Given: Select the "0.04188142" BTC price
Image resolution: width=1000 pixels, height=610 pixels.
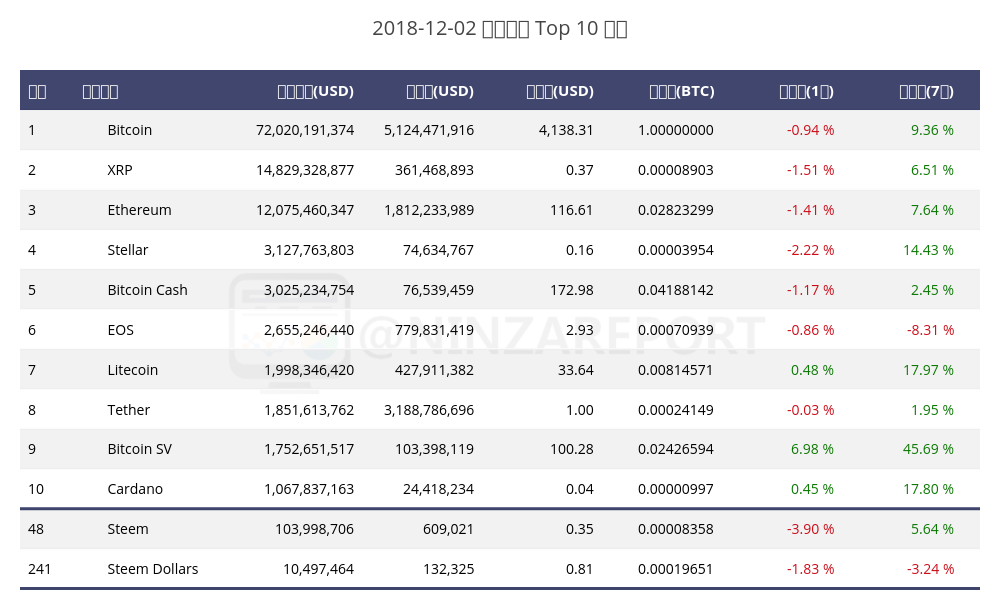Looking at the screenshot, I should tap(675, 290).
